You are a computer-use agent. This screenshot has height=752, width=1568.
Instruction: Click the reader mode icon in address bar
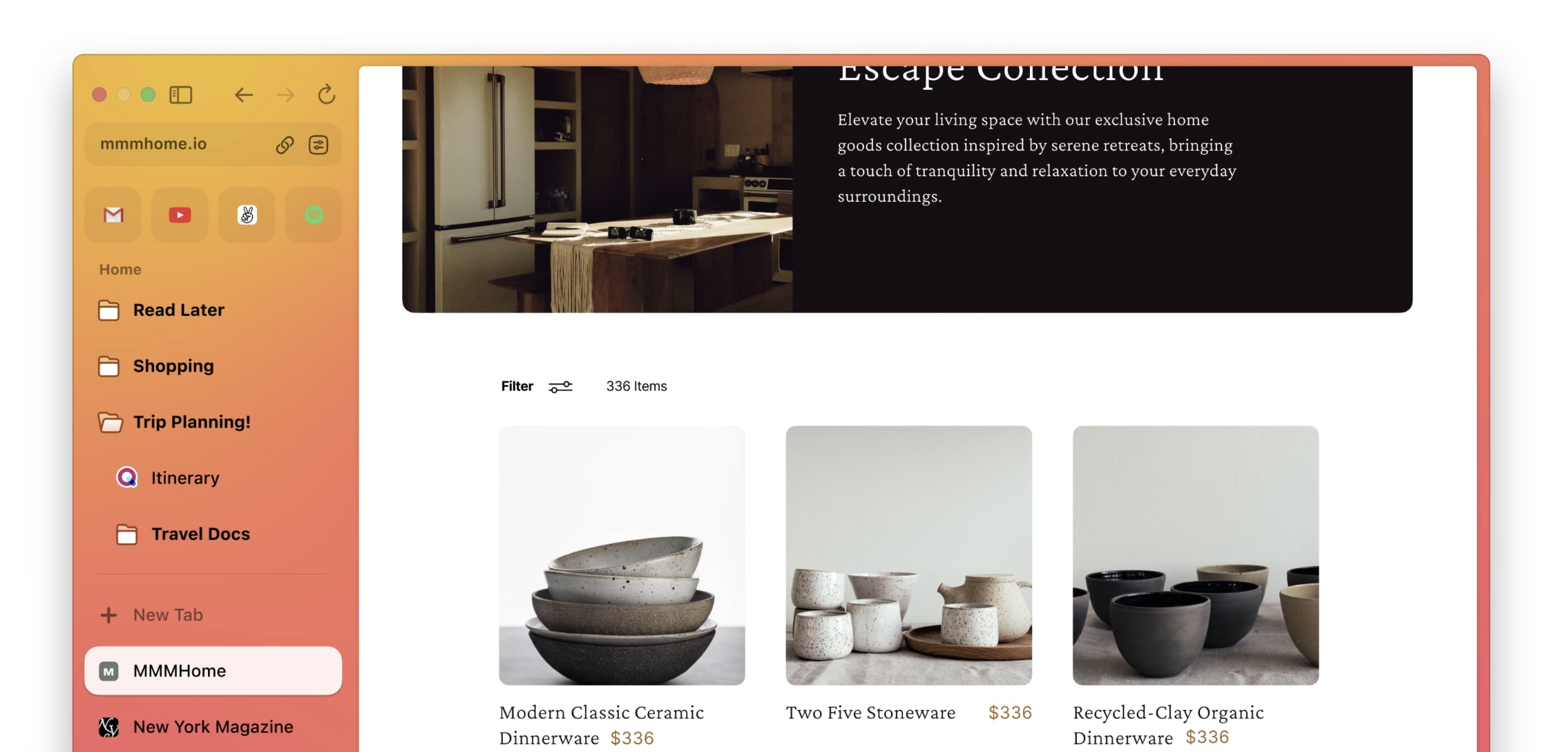click(318, 144)
